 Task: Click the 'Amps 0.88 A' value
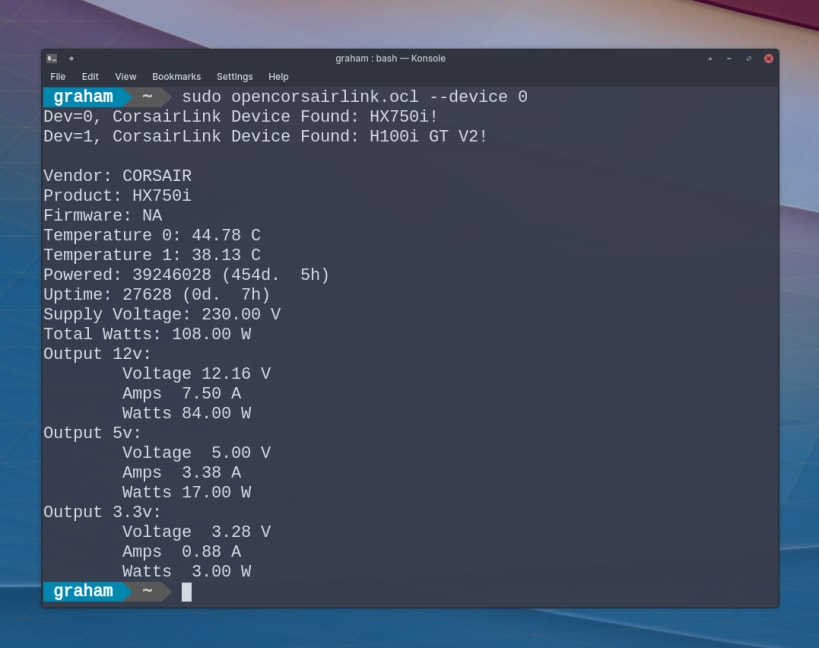click(x=182, y=552)
